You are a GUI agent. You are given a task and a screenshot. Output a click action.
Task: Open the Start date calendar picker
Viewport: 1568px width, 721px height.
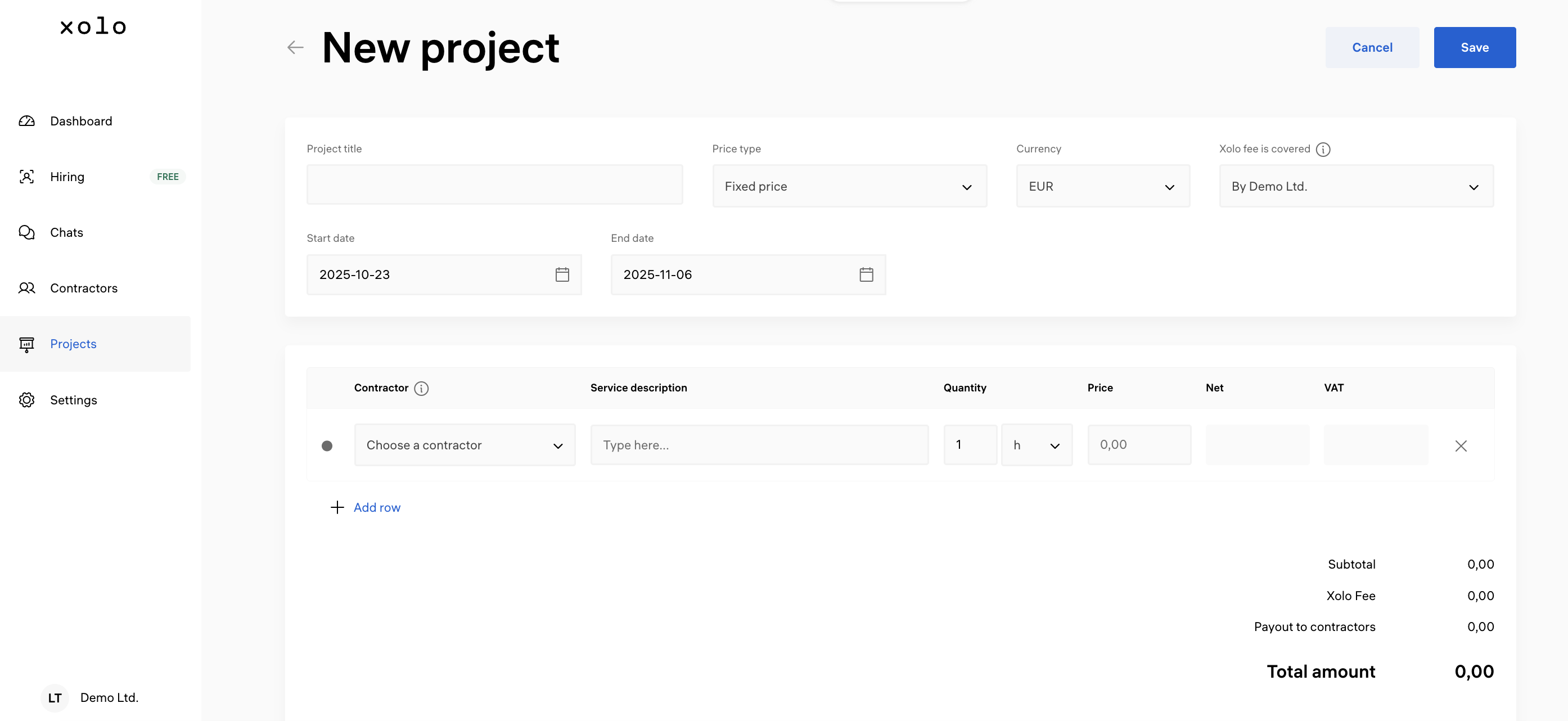click(562, 274)
